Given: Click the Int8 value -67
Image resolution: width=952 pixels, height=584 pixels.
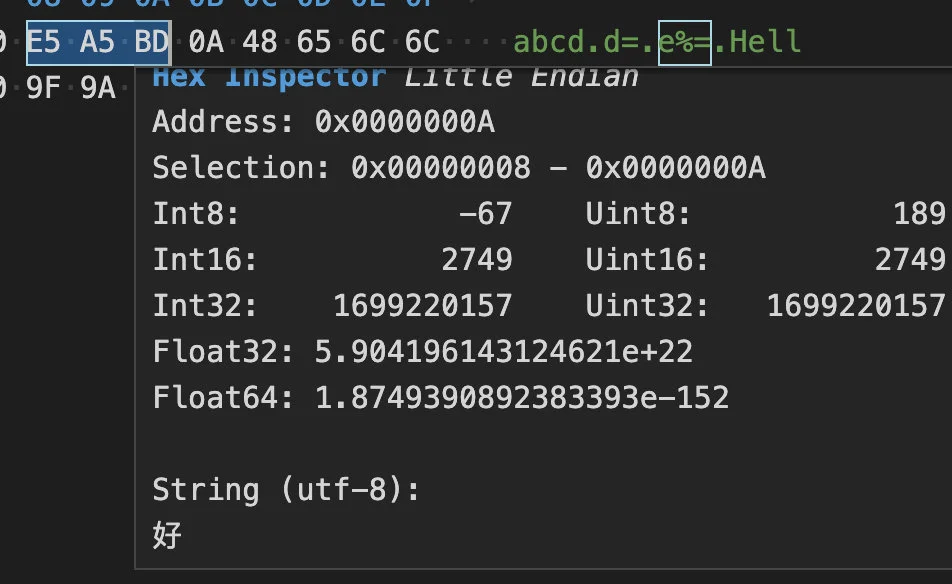Looking at the screenshot, I should click(x=486, y=213).
